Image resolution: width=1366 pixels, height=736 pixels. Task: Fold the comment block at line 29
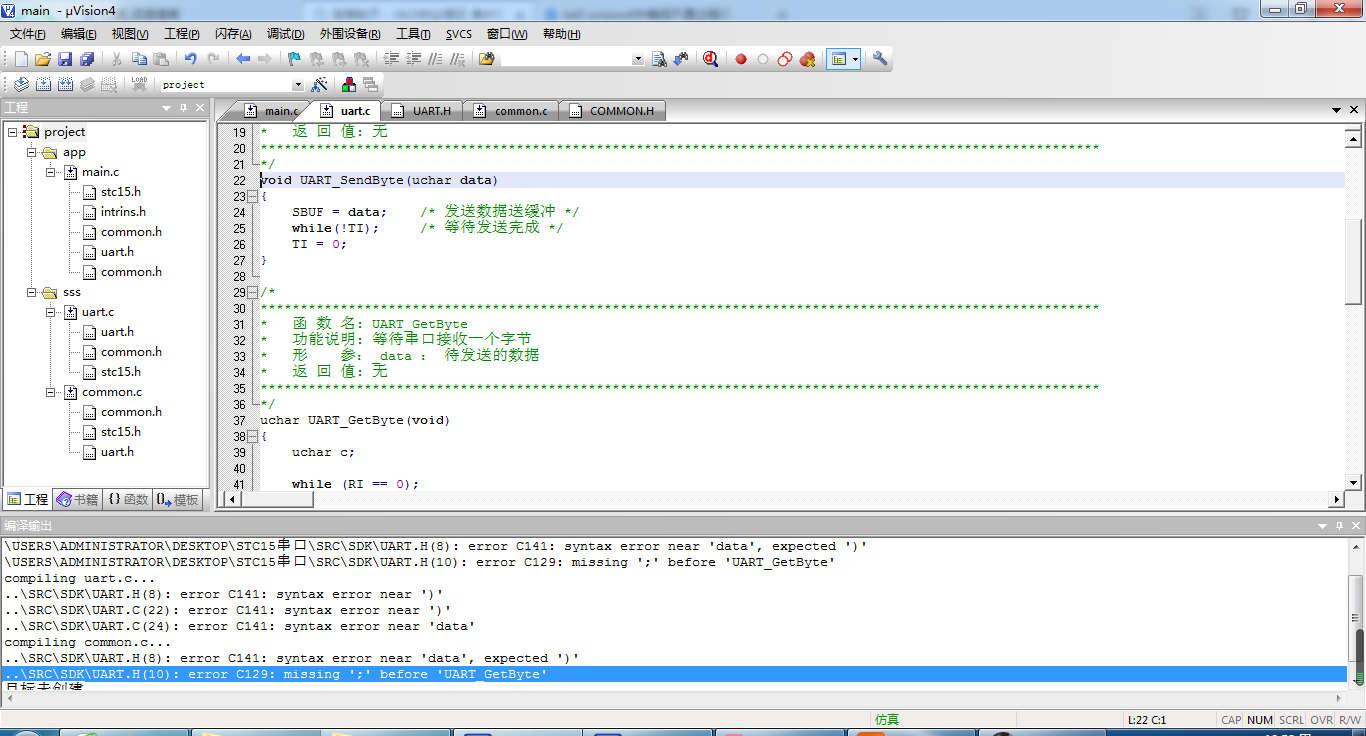pos(252,293)
